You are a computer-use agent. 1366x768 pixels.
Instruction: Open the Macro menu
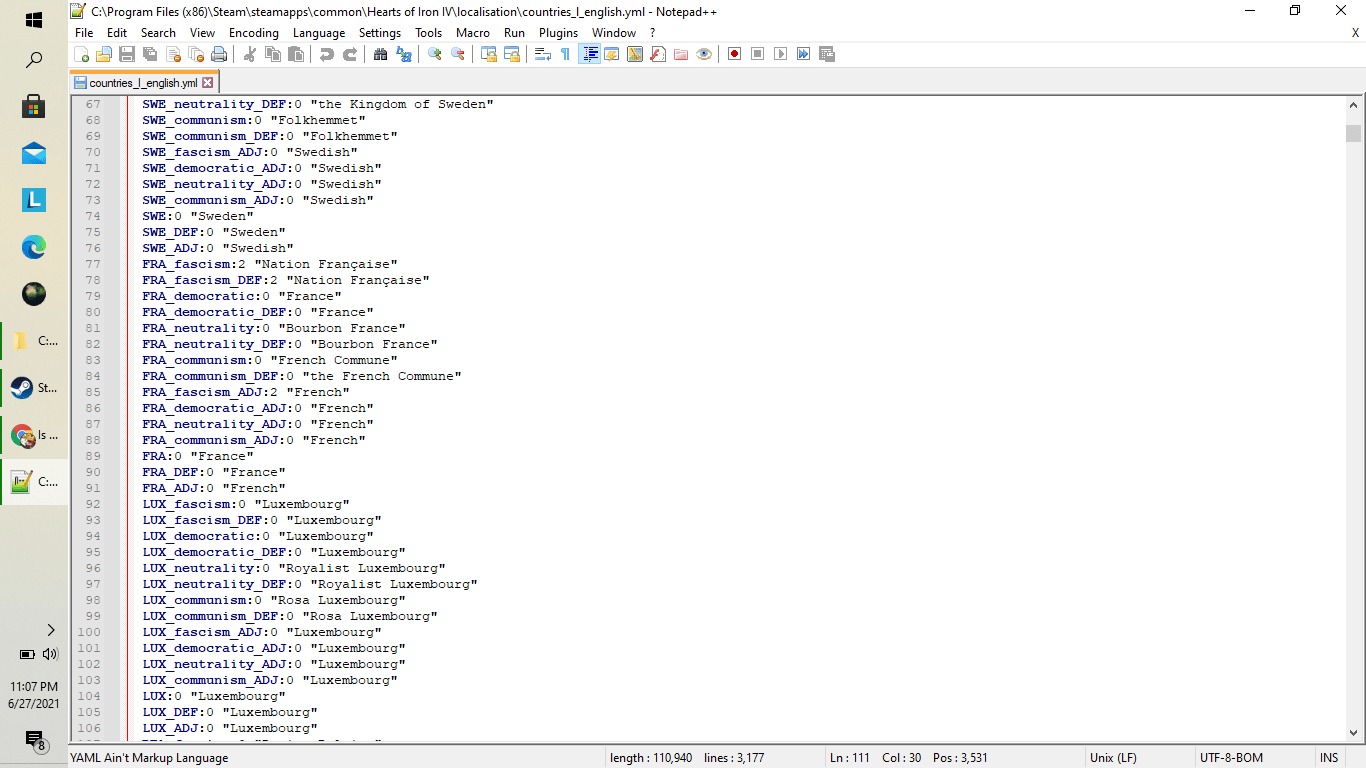point(473,33)
